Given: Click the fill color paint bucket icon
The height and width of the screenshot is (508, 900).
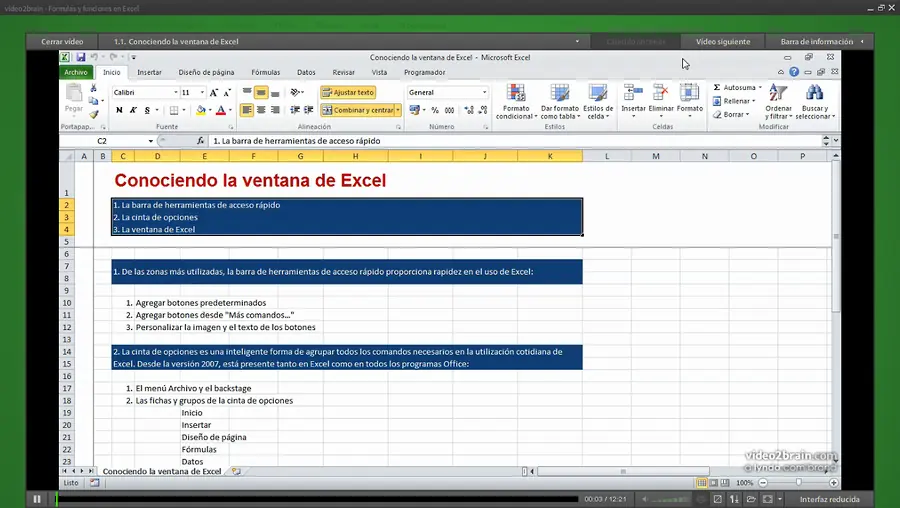Looking at the screenshot, I should coord(201,110).
